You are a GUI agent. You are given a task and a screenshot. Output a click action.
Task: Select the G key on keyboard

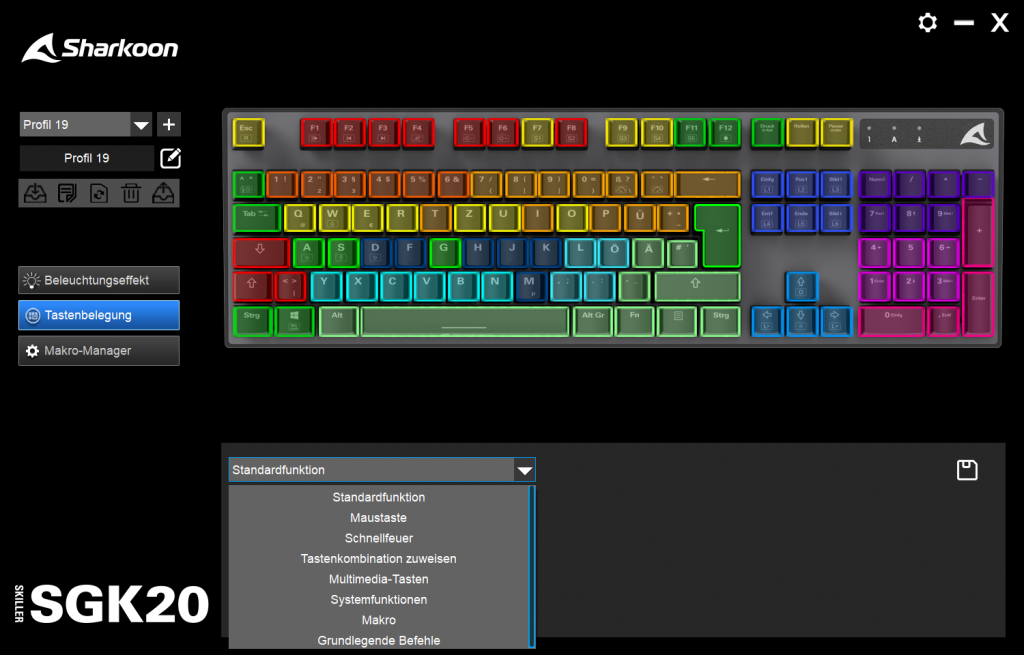[x=444, y=253]
